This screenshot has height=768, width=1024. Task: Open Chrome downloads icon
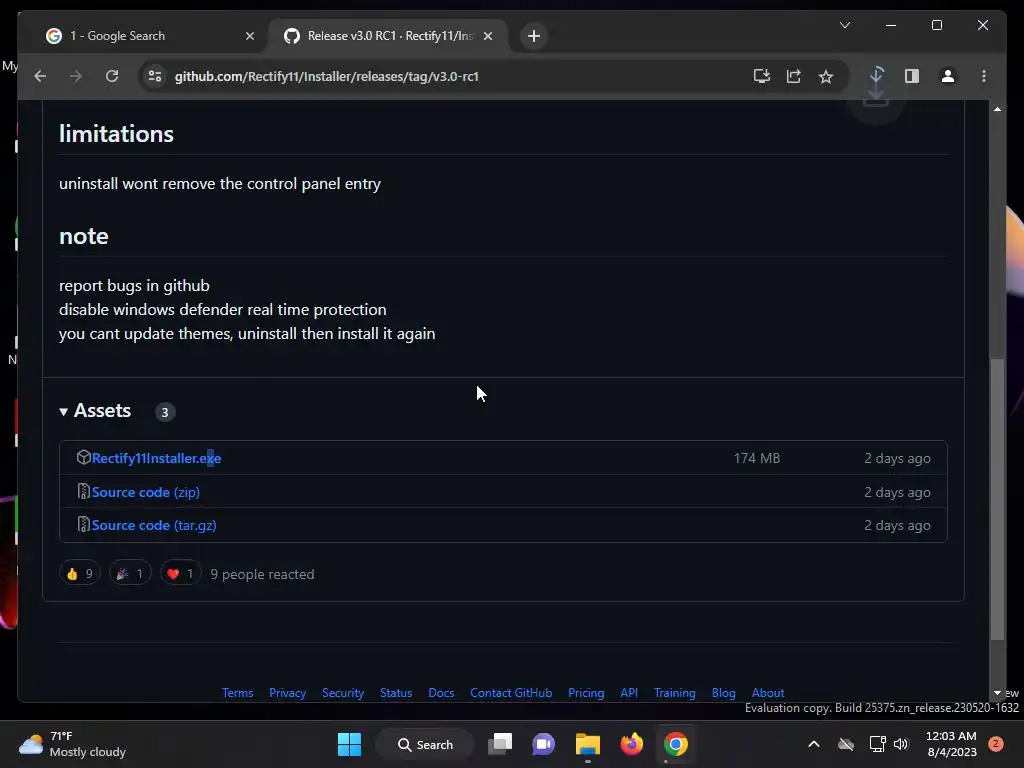876,76
